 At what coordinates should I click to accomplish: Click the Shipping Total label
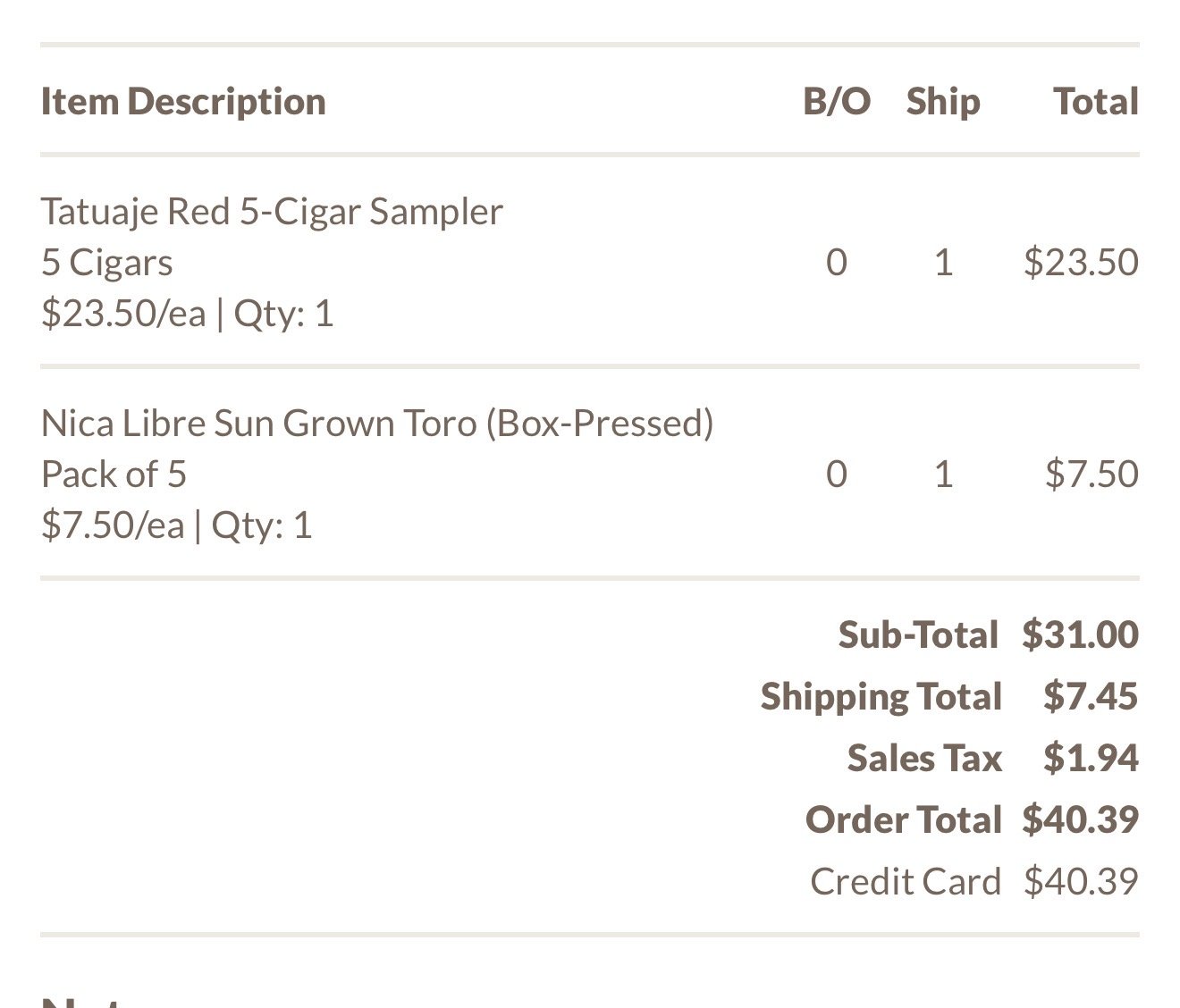881,696
